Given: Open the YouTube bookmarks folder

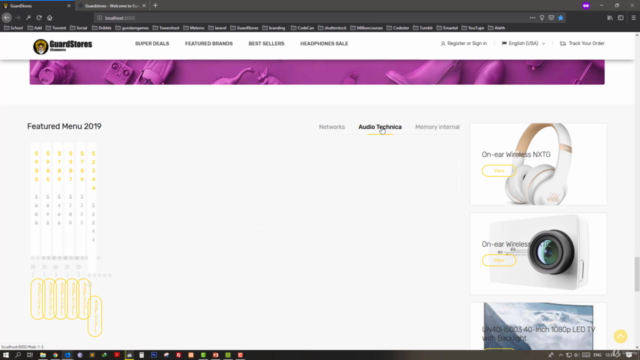Looking at the screenshot, I should point(473,28).
